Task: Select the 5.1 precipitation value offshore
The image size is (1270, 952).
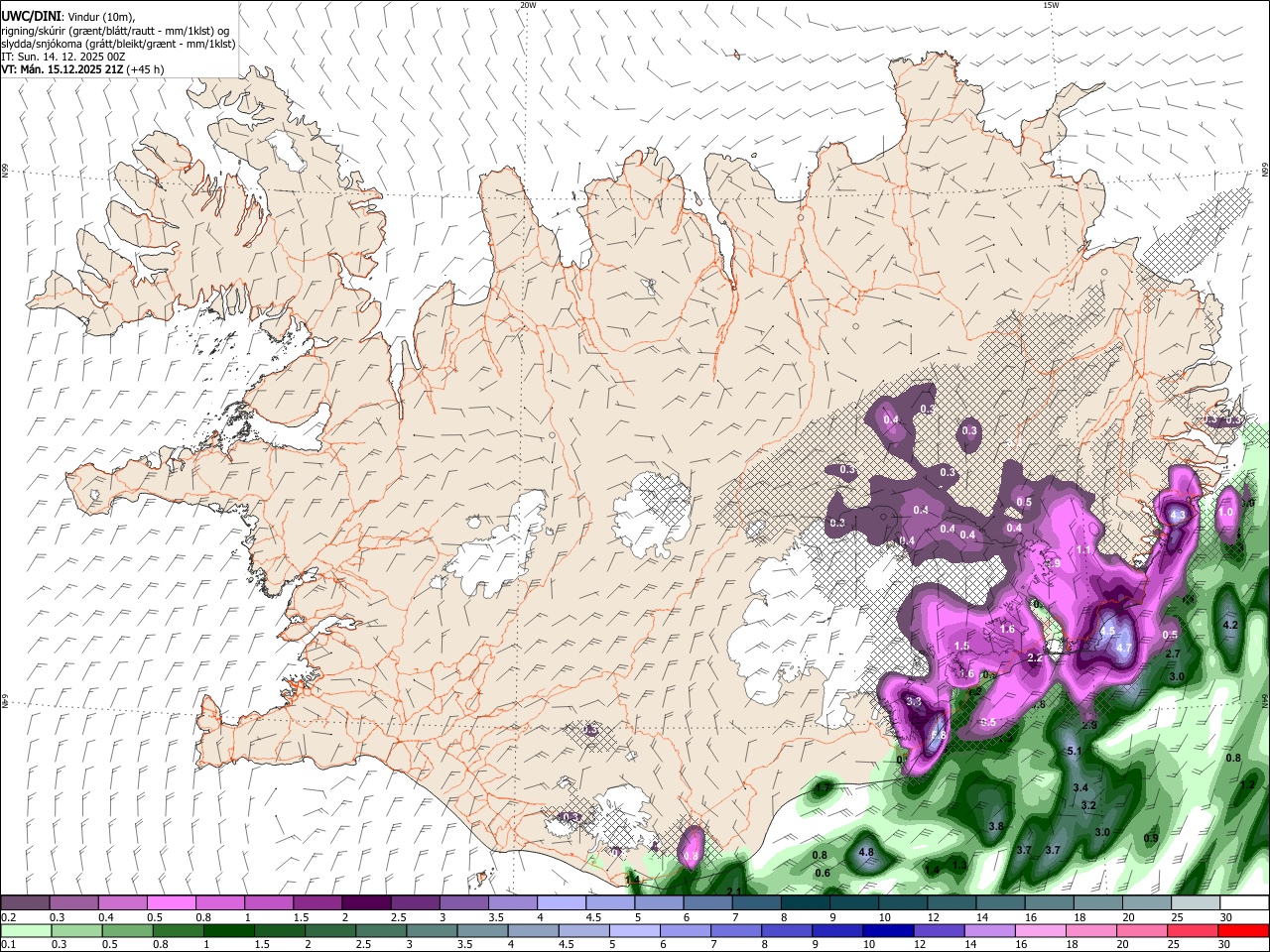Action: (x=1074, y=752)
